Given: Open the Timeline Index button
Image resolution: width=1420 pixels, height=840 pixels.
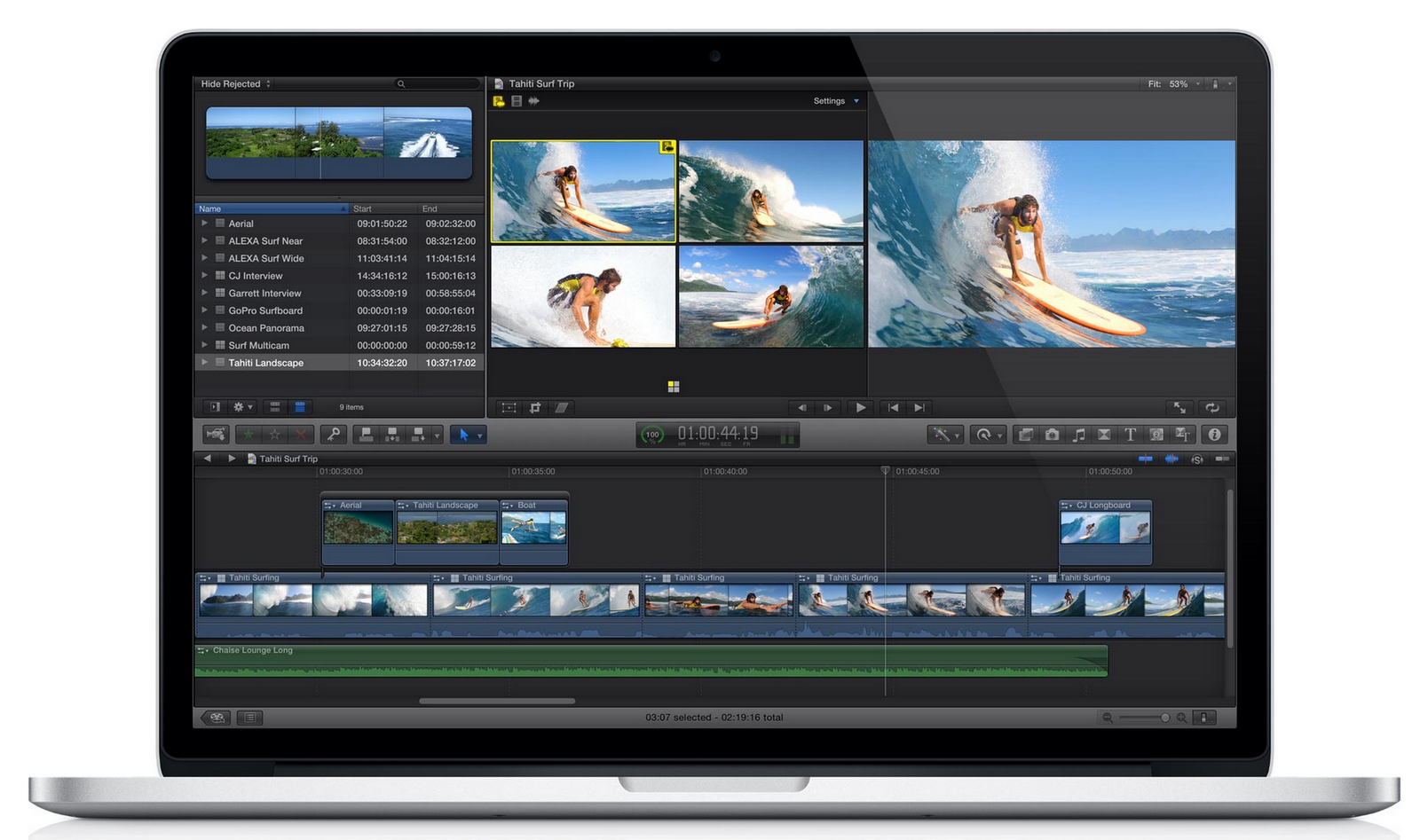Looking at the screenshot, I should (250, 718).
